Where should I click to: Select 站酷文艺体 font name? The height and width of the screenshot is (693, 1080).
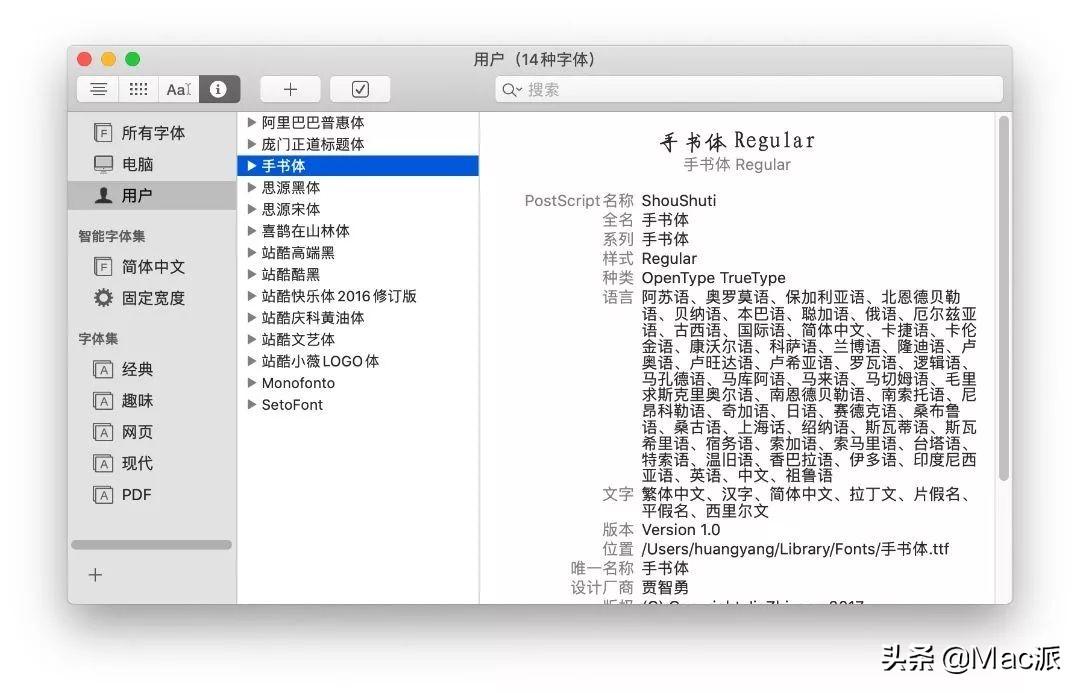click(x=298, y=340)
